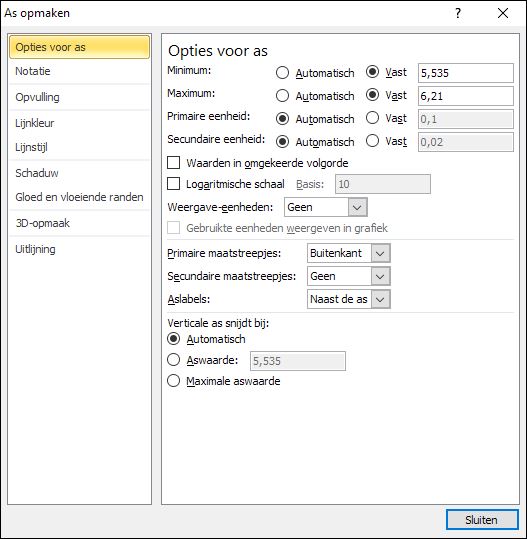Enable Waarden in omgekeerde volgorde
This screenshot has height=539, width=527.
tap(173, 163)
